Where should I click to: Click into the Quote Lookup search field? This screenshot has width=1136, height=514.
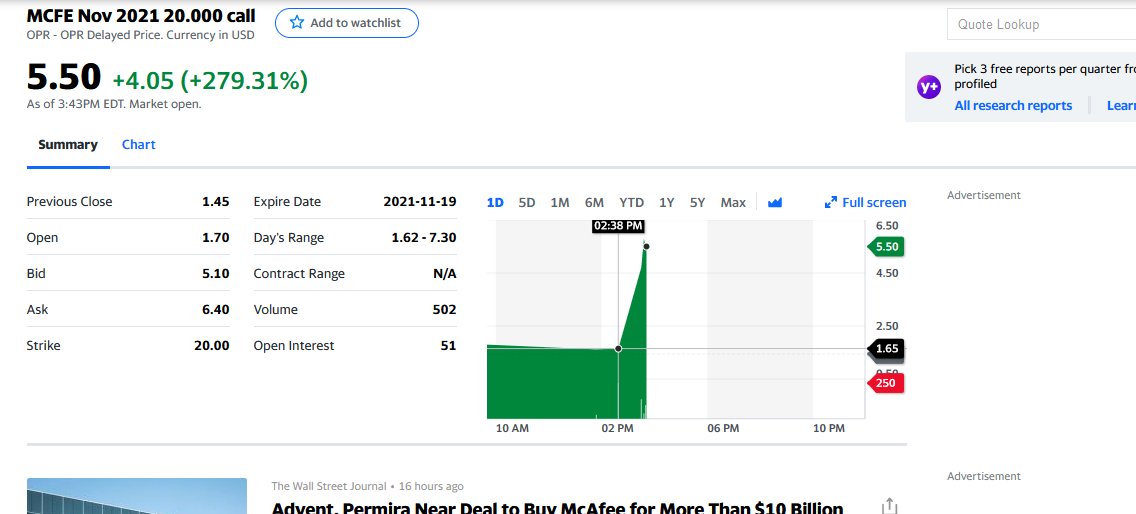point(1041,24)
